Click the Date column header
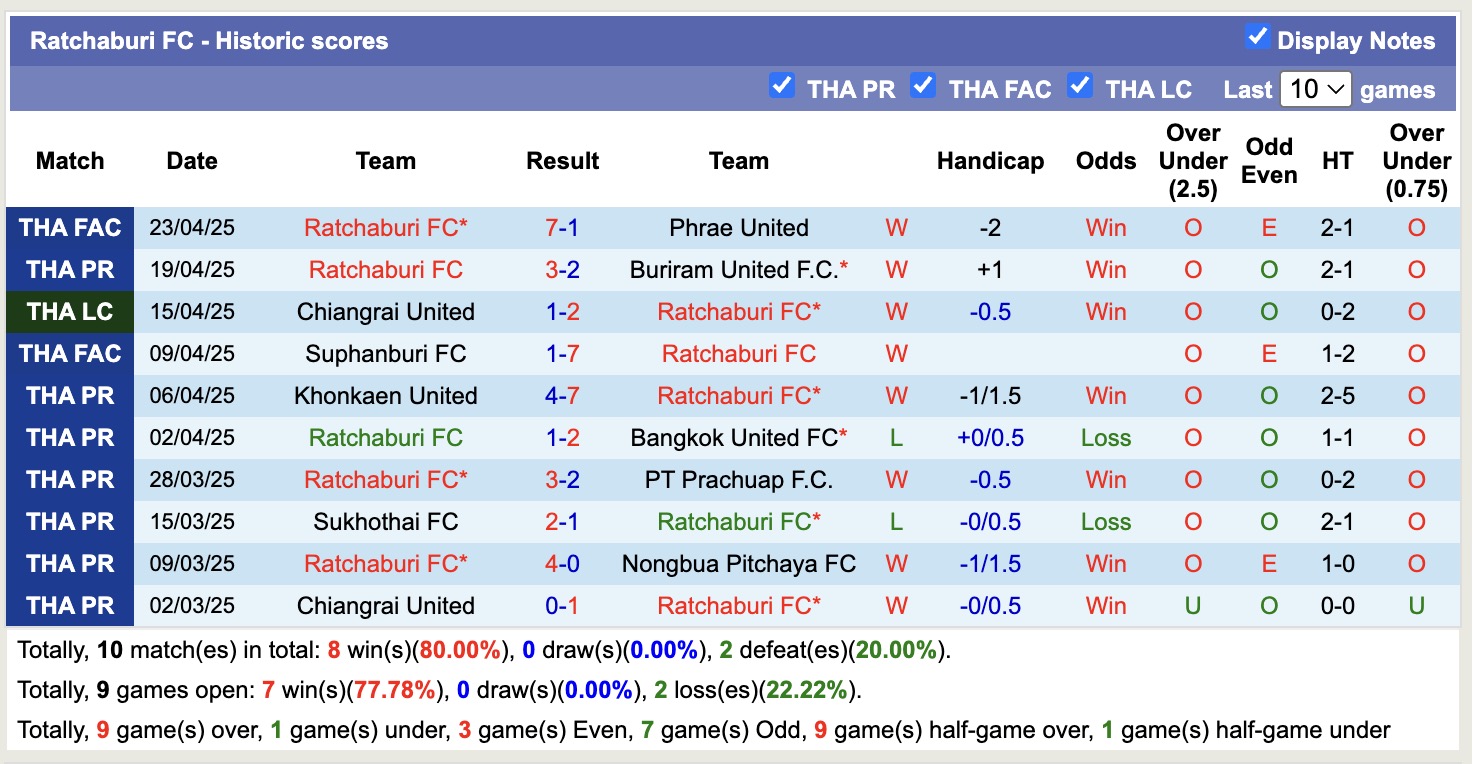Screen dimensions: 1474x764 pyautogui.click(x=191, y=160)
